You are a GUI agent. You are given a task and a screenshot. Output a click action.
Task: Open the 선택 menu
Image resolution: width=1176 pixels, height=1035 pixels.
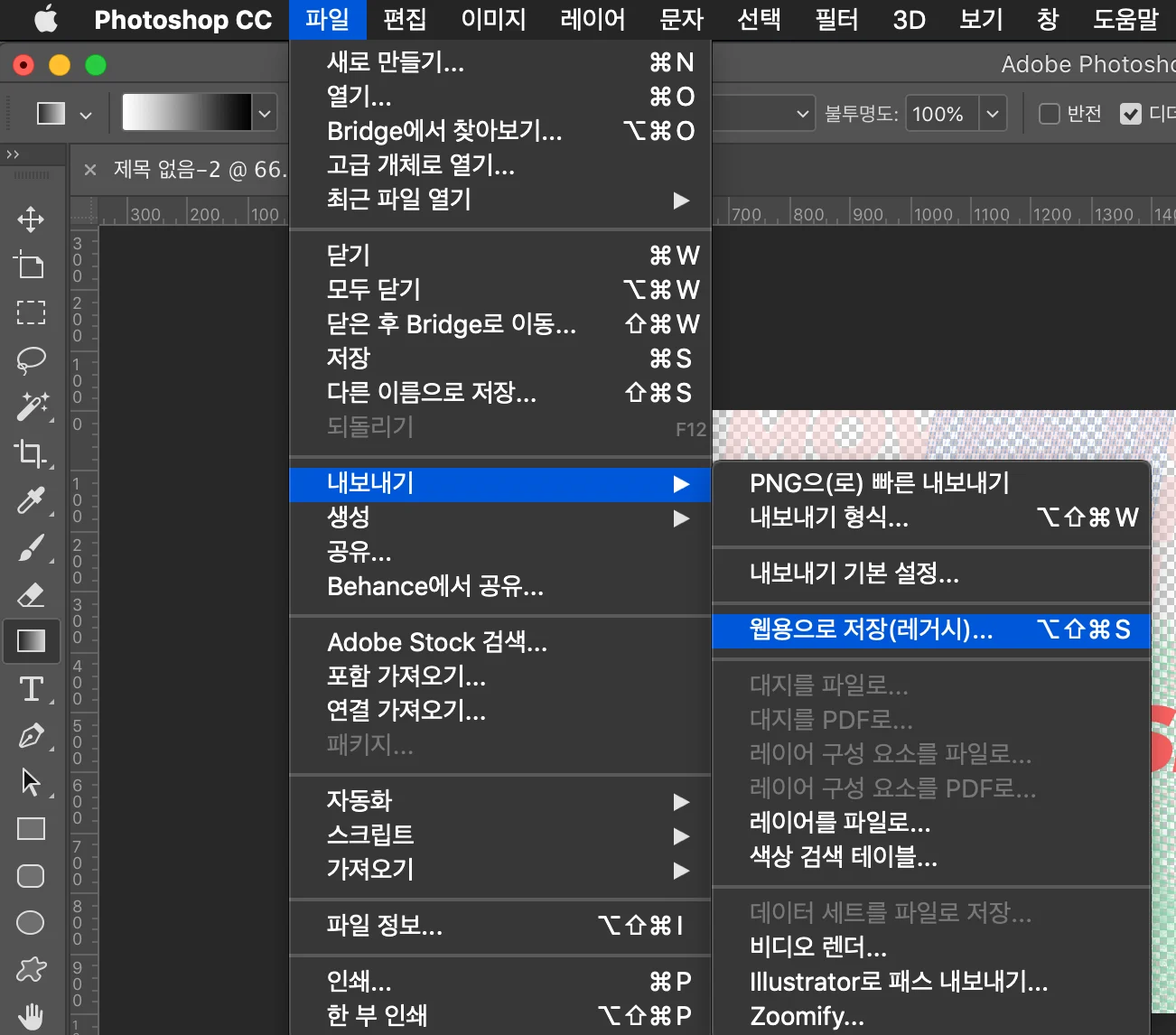(759, 19)
